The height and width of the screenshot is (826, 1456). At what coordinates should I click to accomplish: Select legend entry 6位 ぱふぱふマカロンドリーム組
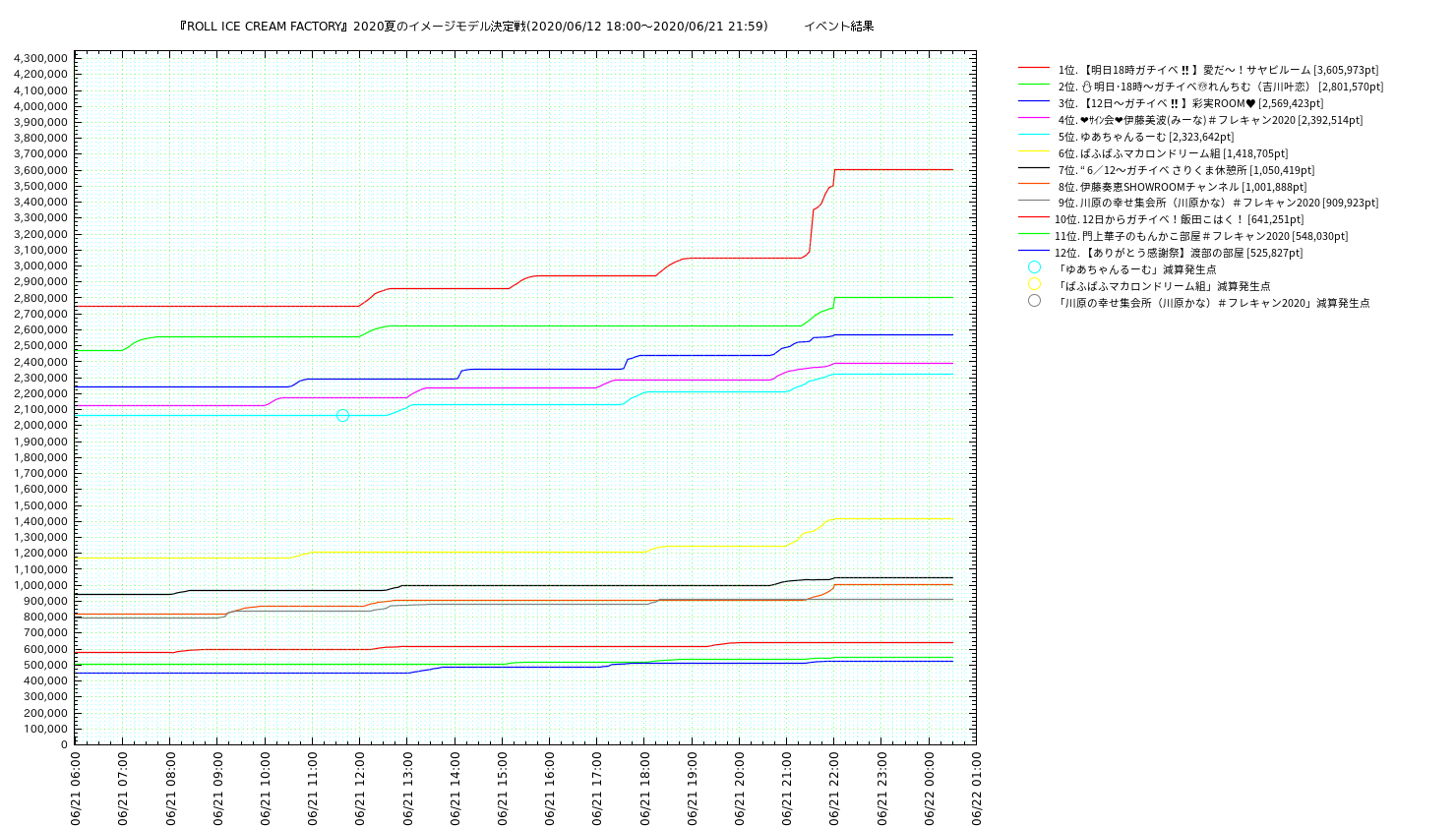pos(1173,153)
